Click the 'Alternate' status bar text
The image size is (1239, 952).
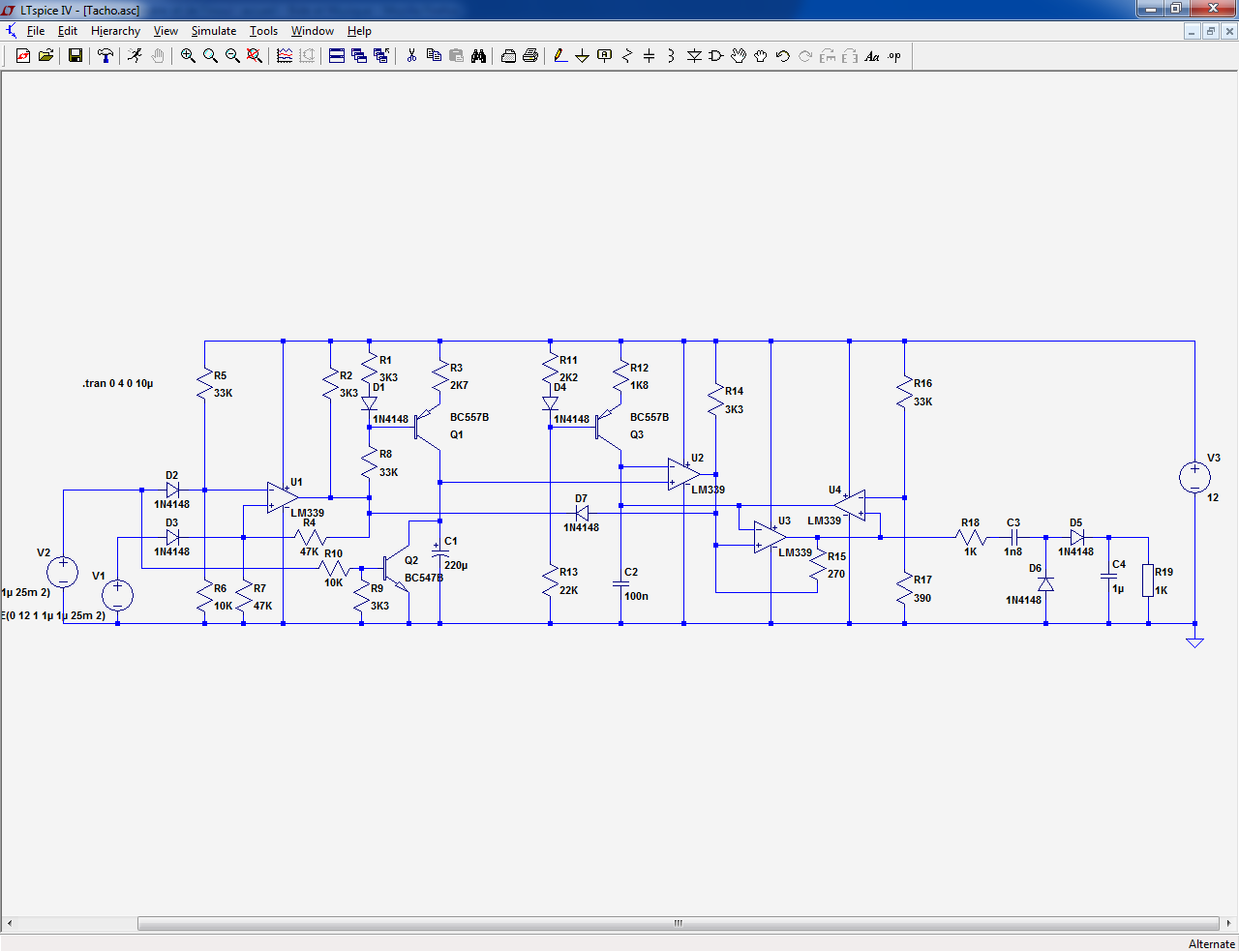point(1212,944)
